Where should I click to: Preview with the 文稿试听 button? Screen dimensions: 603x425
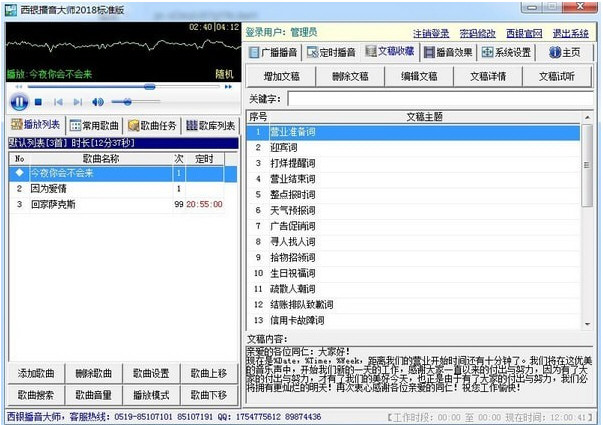pos(556,77)
